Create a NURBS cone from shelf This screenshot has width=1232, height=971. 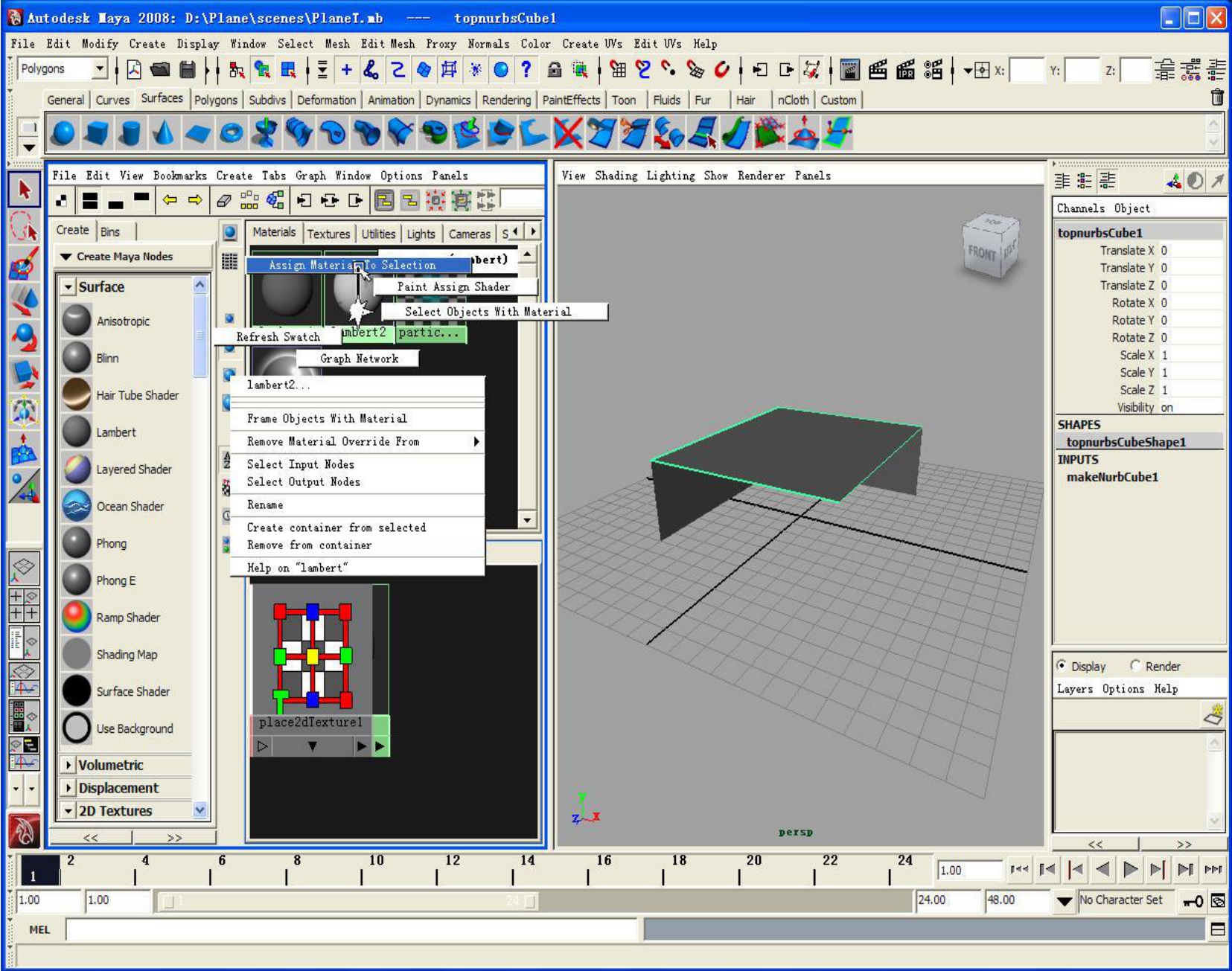(164, 134)
